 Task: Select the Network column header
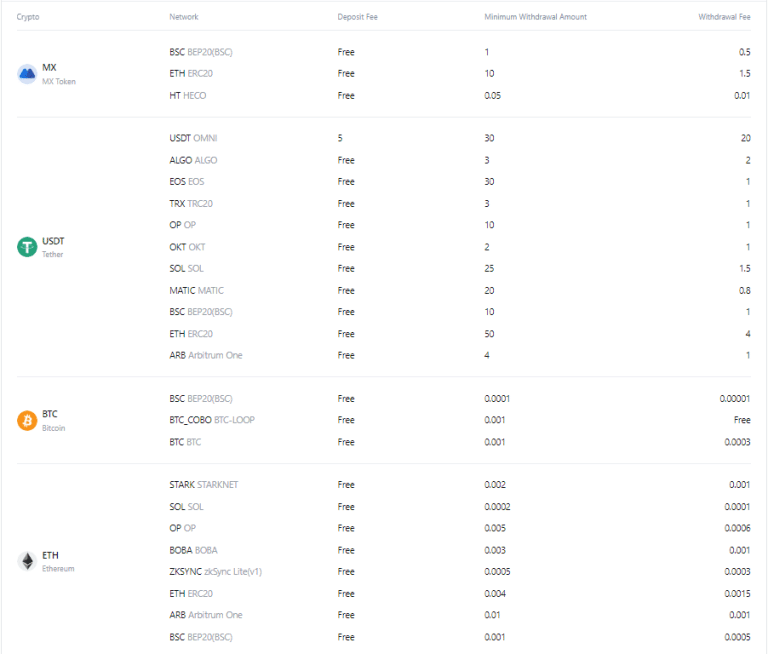coord(184,17)
